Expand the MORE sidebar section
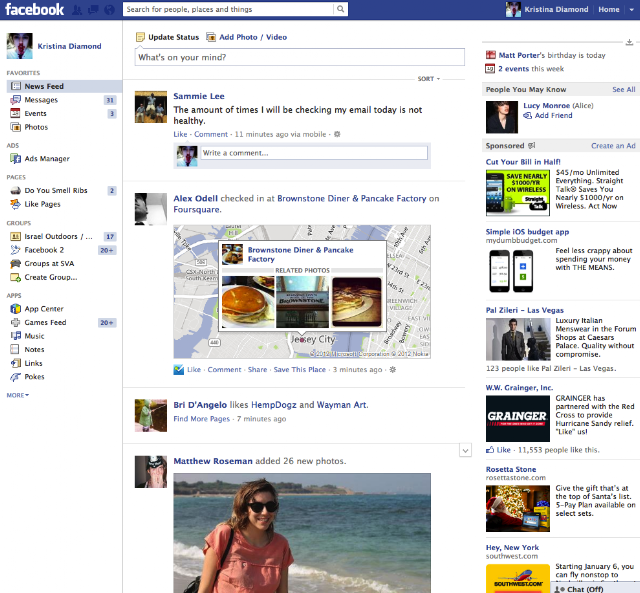640x593 pixels. (x=18, y=395)
